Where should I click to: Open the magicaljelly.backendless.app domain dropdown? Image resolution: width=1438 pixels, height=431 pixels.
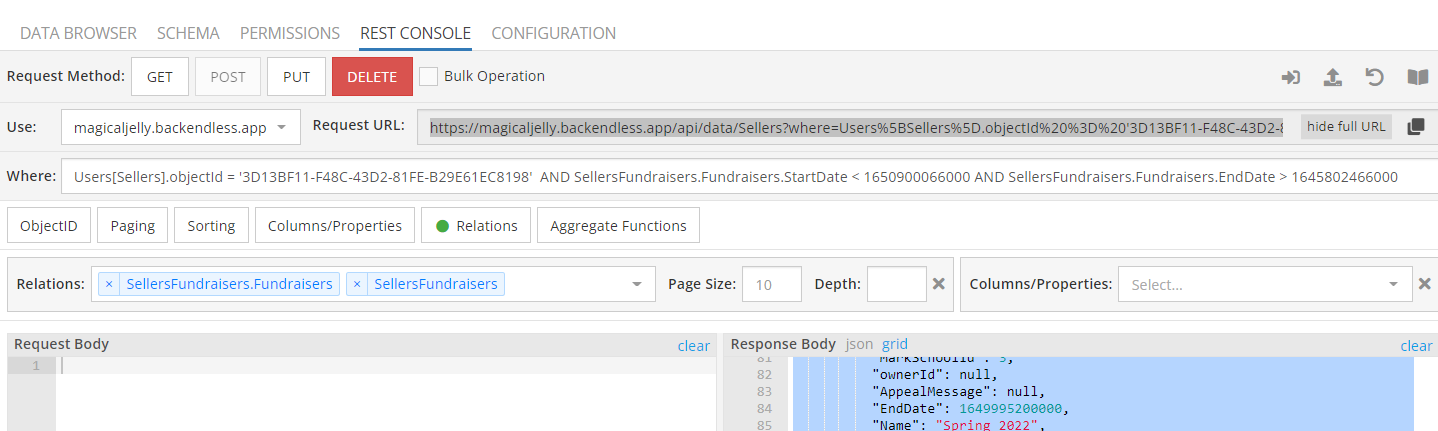(180, 127)
